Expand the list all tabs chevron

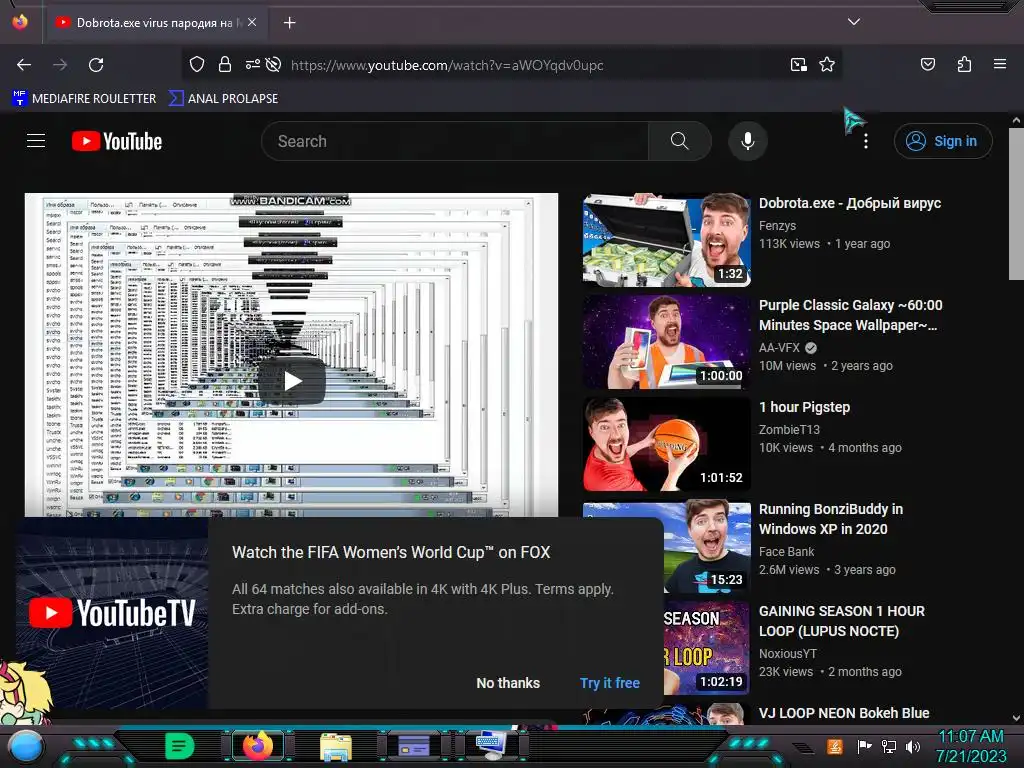pos(854,22)
